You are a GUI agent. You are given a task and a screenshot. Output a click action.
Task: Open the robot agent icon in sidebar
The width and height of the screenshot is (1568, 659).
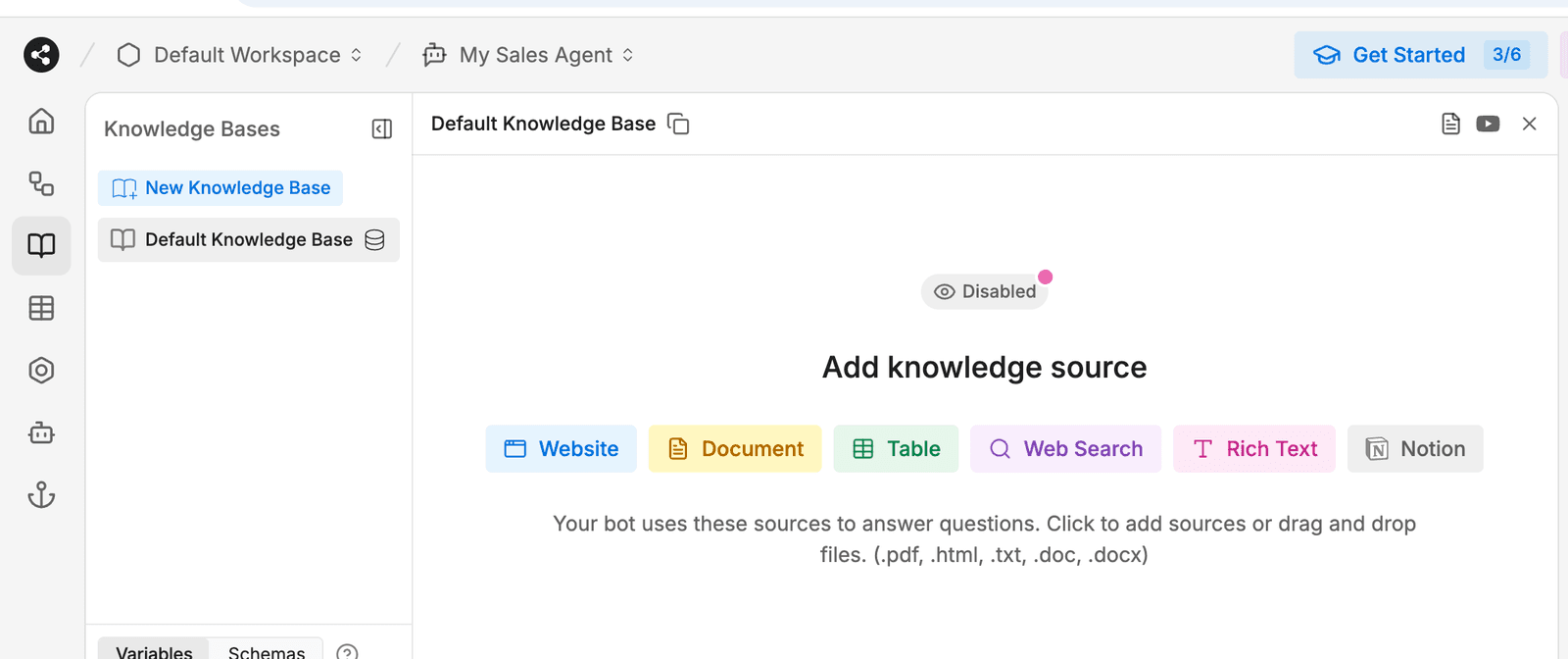pos(41,432)
